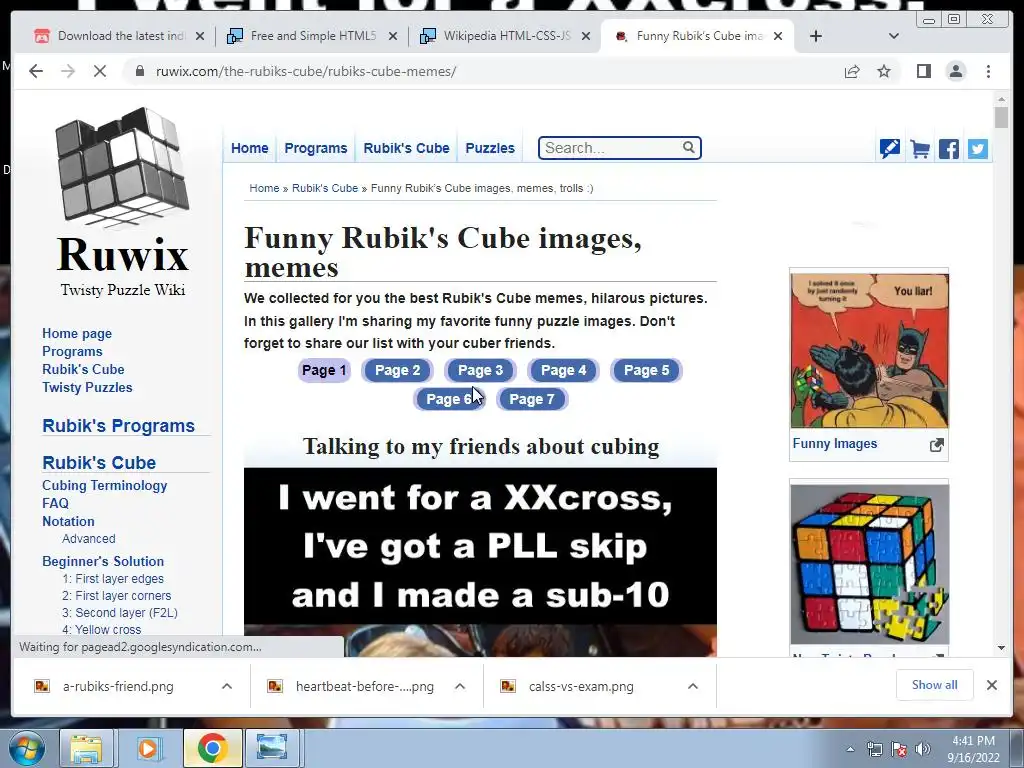Screen dimensions: 1024x768
Task: Go to Page 1 button
Action: (324, 370)
